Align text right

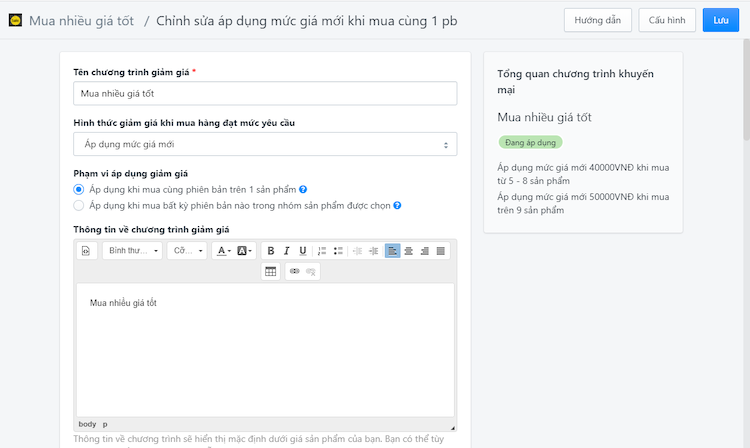click(x=425, y=251)
